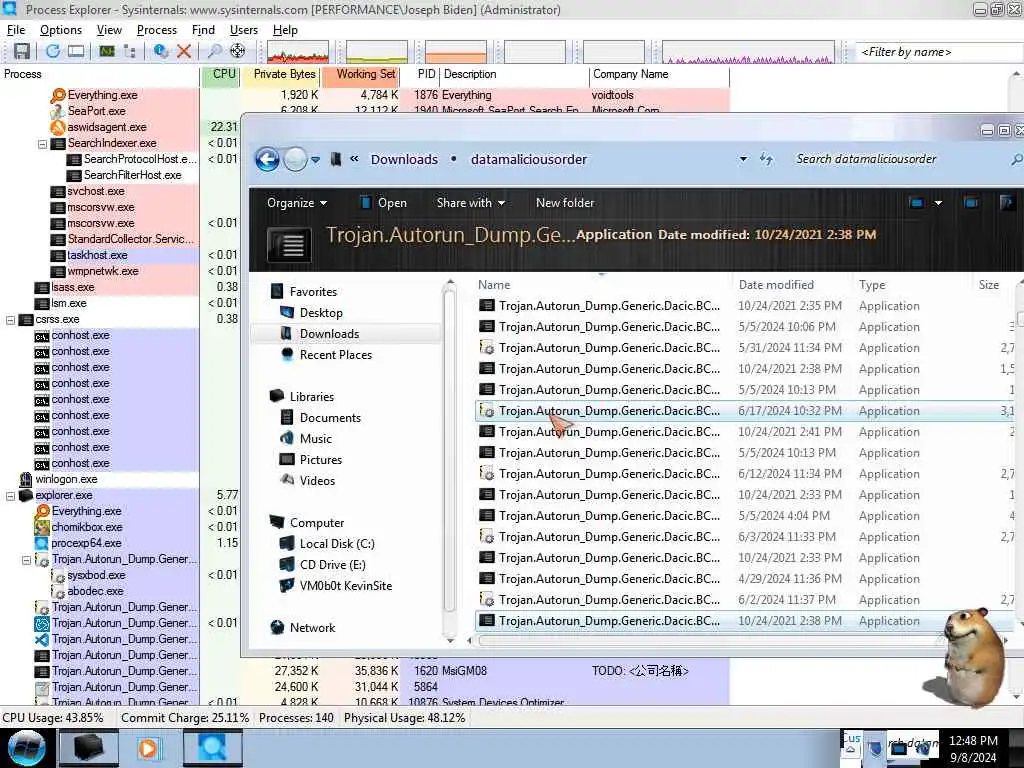Click the Change your view icon
Image resolution: width=1024 pixels, height=768 pixels.
917,203
